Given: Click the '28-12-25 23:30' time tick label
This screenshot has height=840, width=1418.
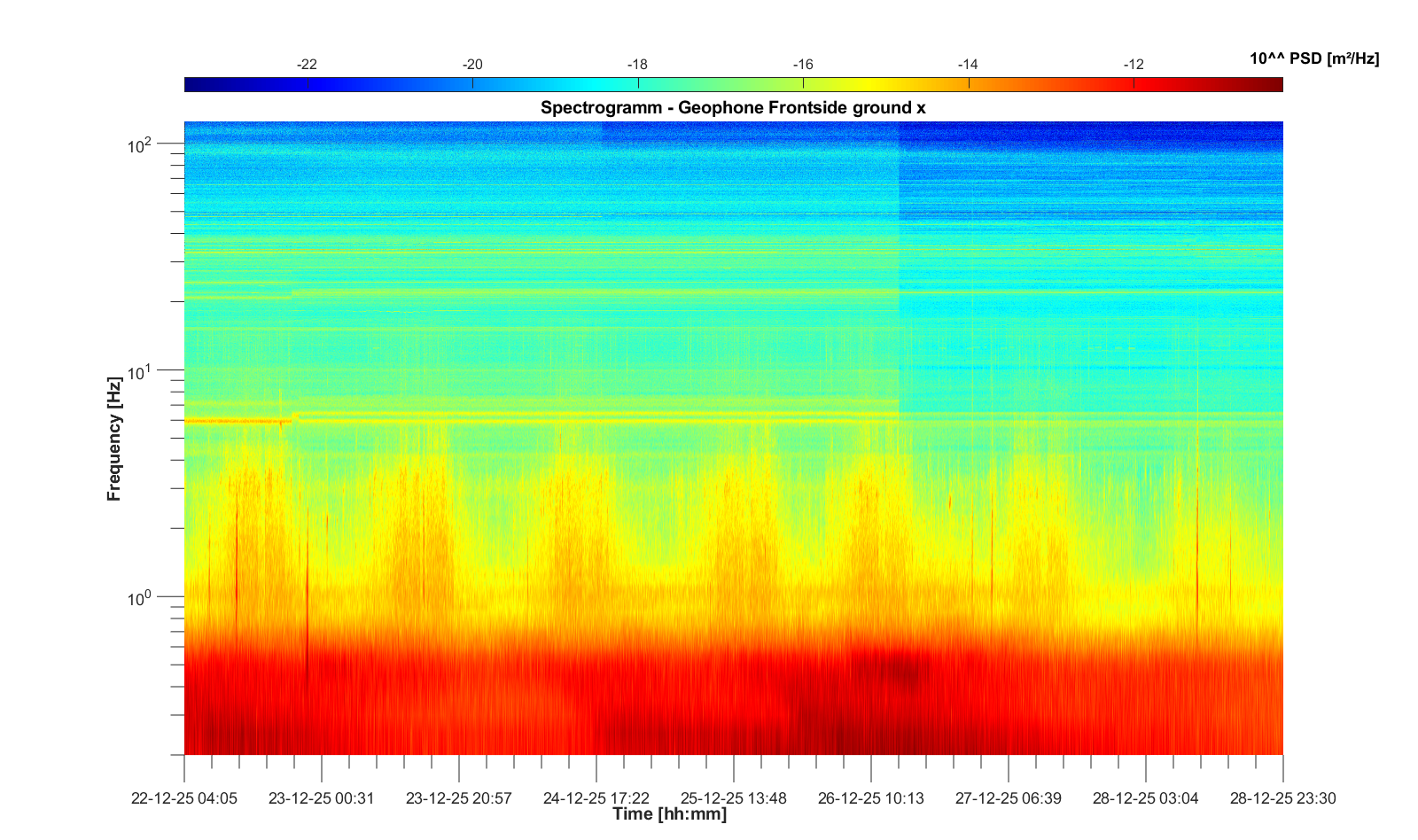Looking at the screenshot, I should pos(1282,798).
